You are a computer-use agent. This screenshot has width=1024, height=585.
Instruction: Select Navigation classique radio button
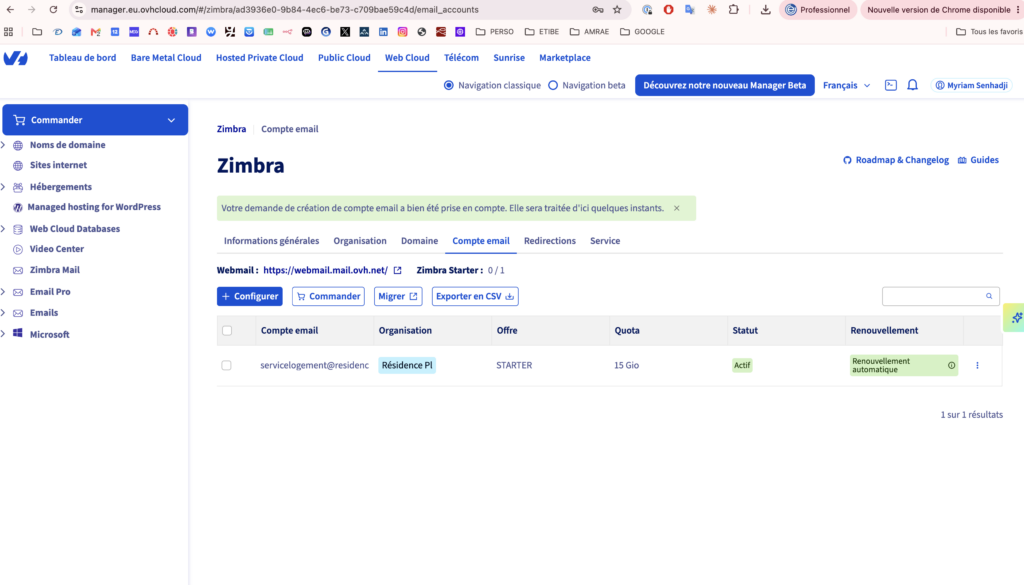pos(449,86)
